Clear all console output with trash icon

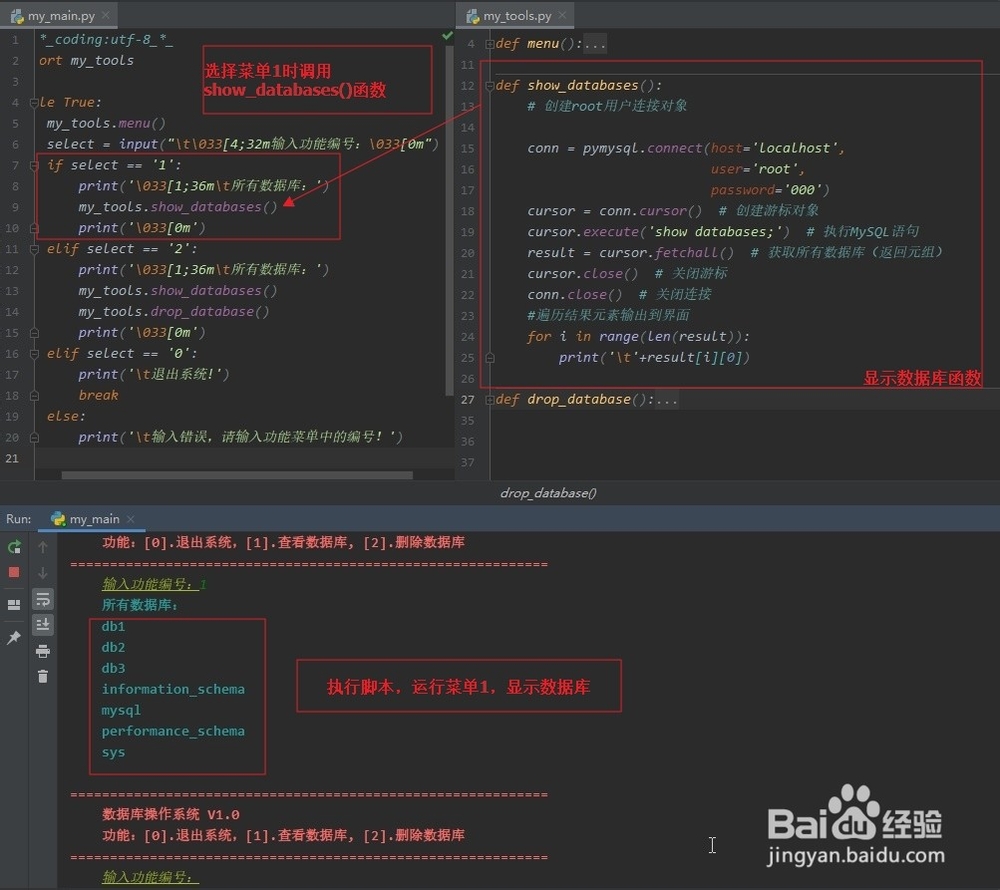pos(43,676)
